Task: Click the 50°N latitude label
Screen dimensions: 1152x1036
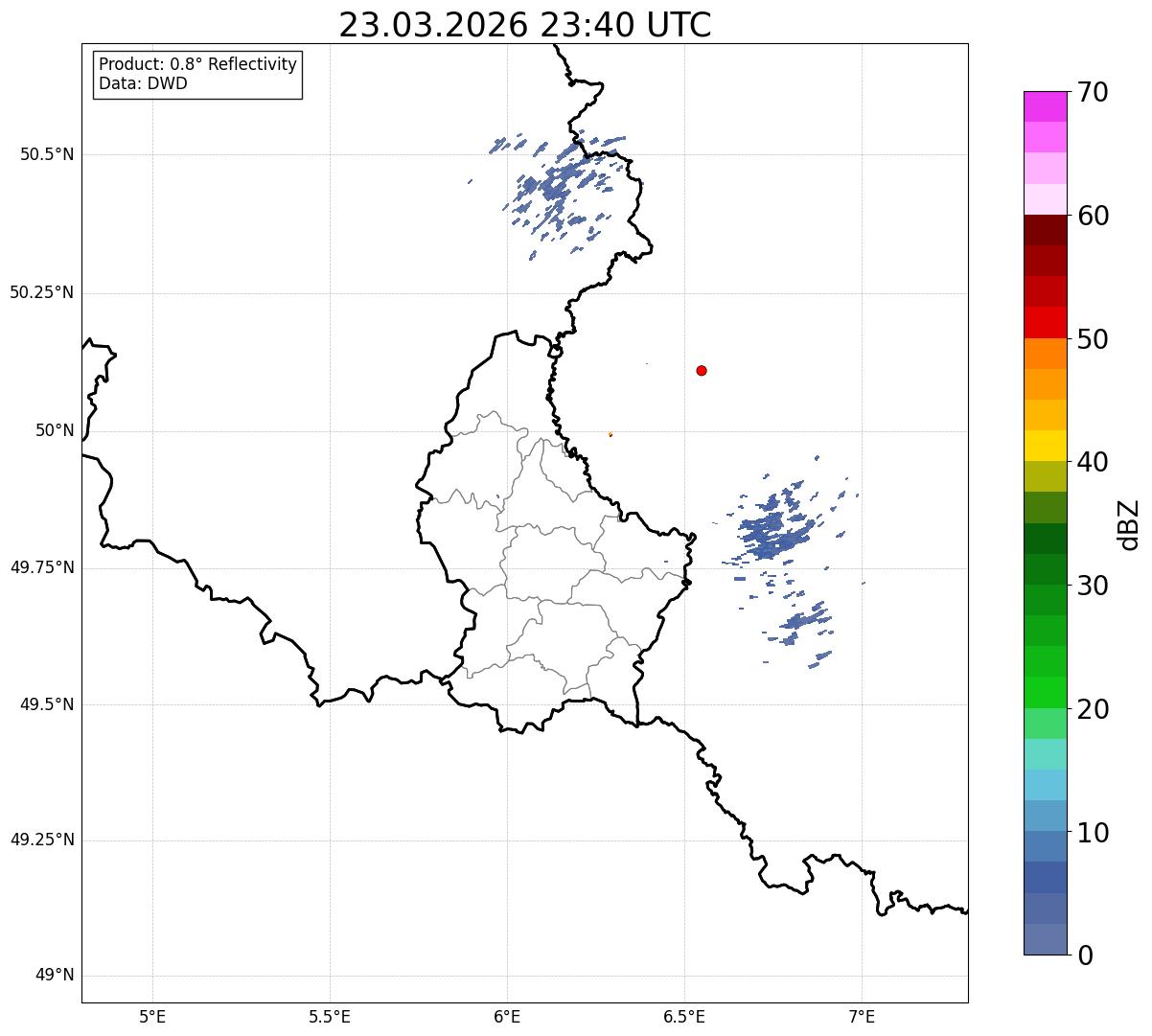Action: tap(55, 430)
